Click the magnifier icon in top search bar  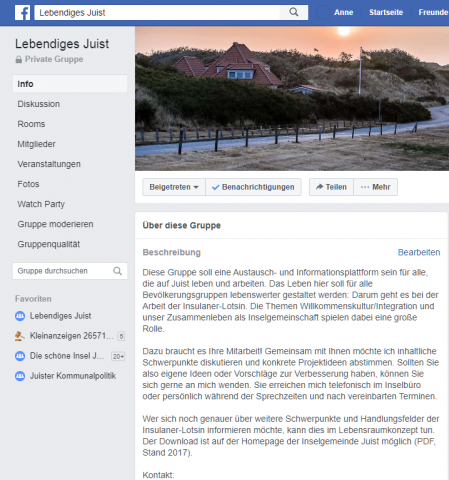[294, 12]
